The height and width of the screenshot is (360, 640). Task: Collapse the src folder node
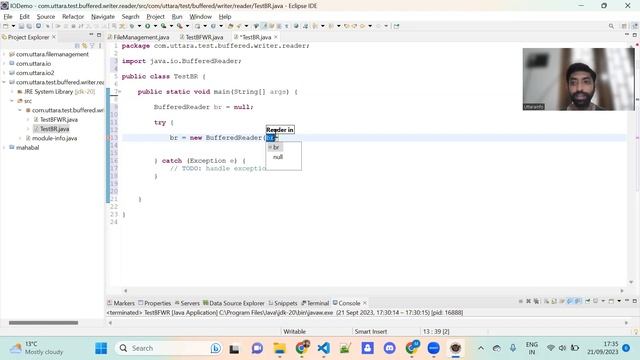(x=12, y=101)
